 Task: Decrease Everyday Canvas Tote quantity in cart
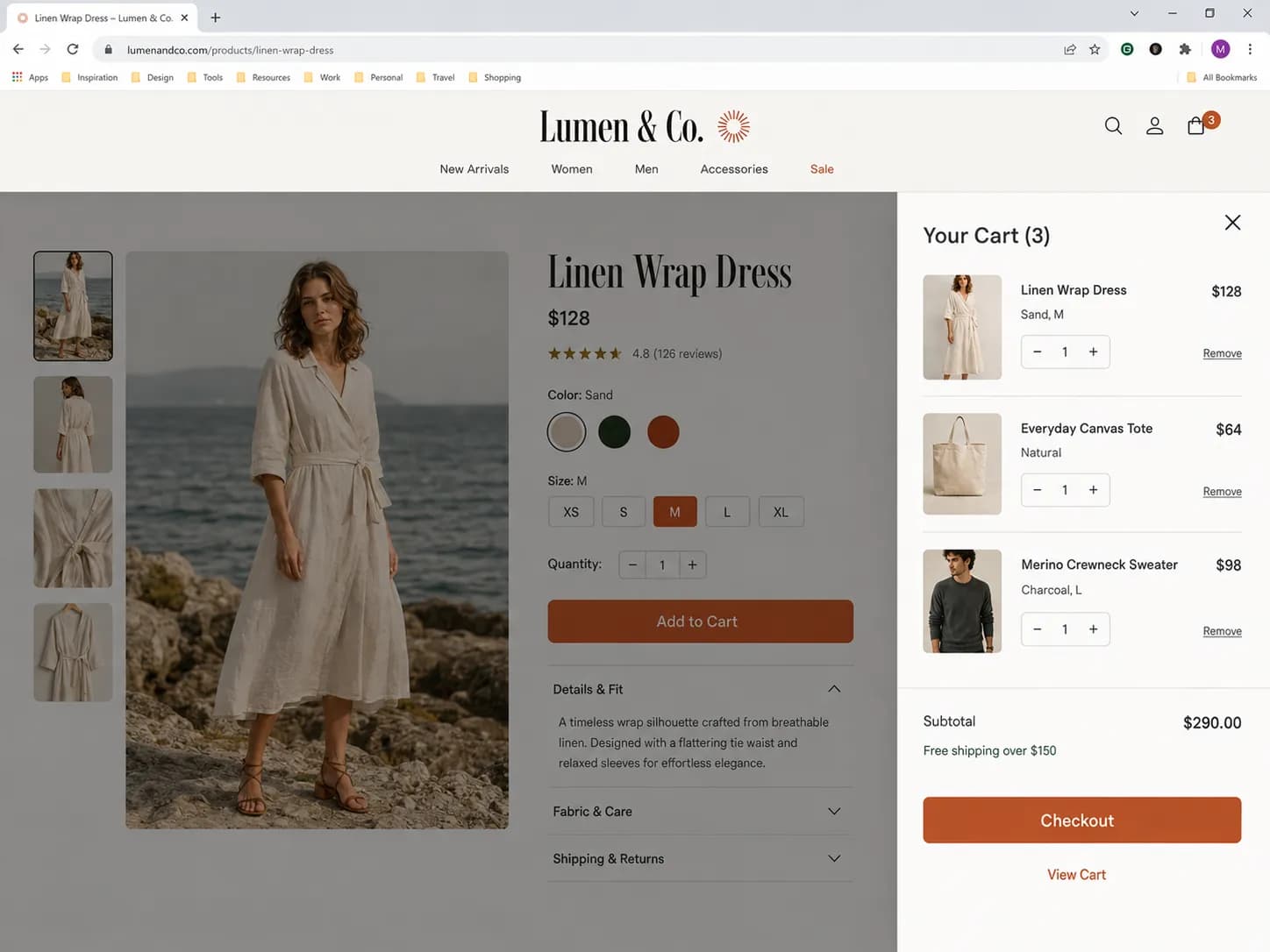point(1038,490)
